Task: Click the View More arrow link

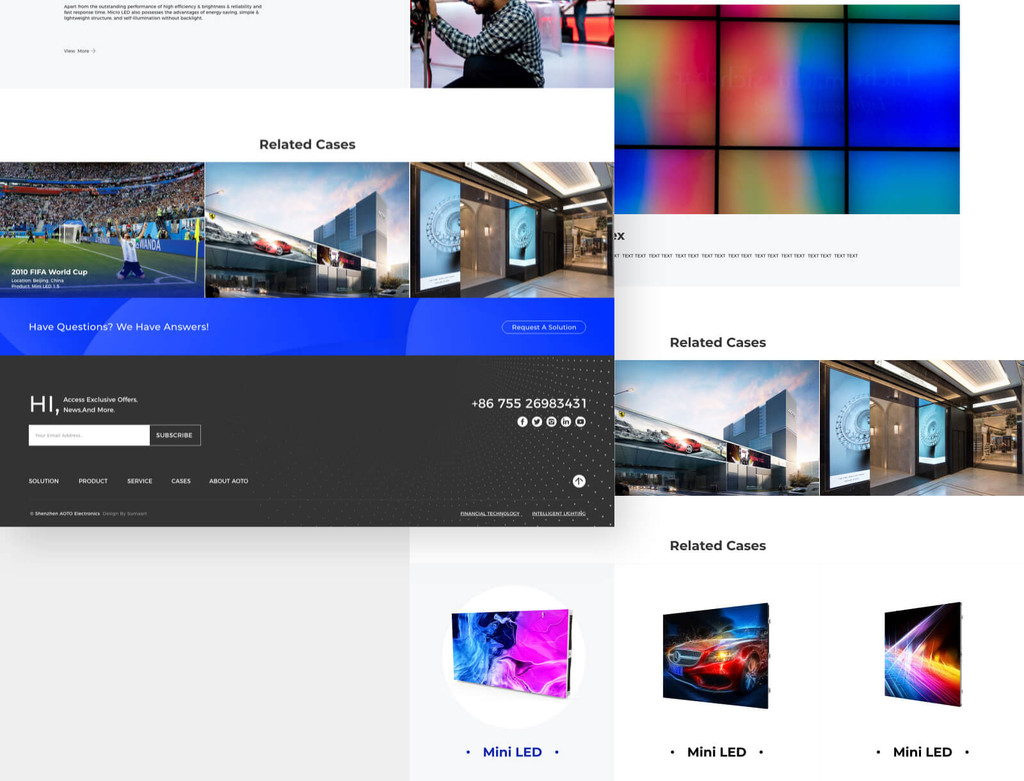Action: click(80, 50)
